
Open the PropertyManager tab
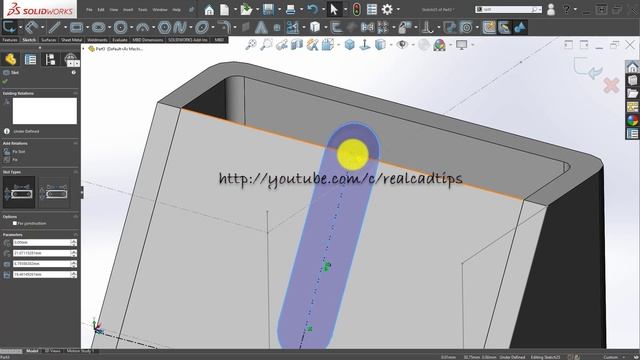[x=30, y=60]
